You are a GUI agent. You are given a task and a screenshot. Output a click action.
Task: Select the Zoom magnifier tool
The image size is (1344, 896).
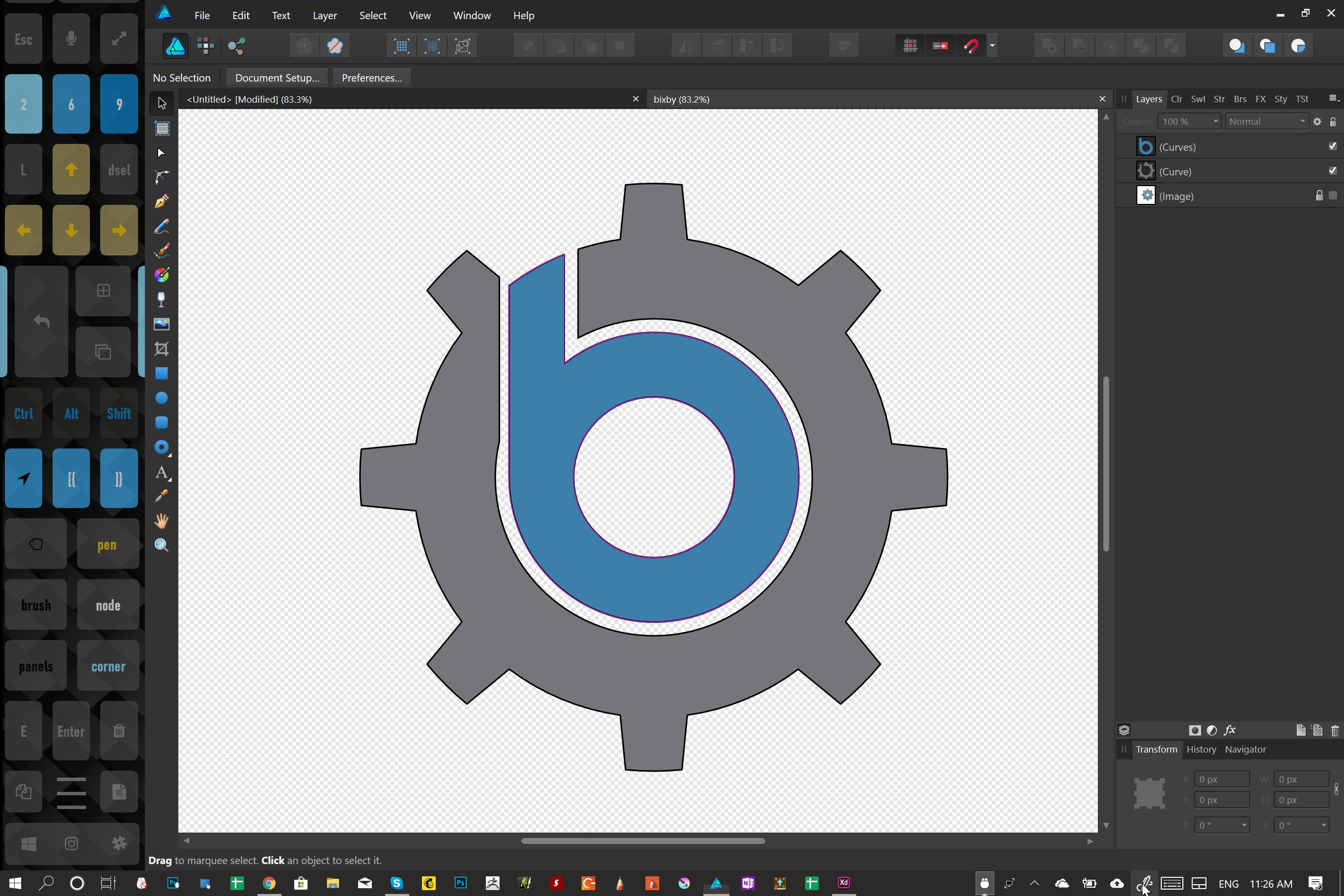162,545
